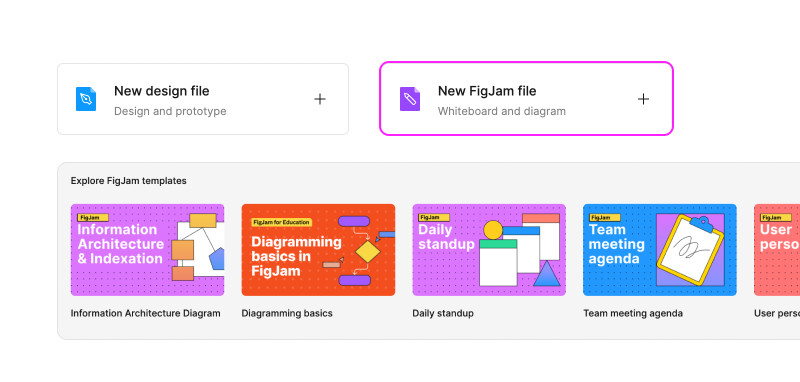Open the Diagramming basics in FigJam thumbnail
The image size is (800, 382).
318,250
